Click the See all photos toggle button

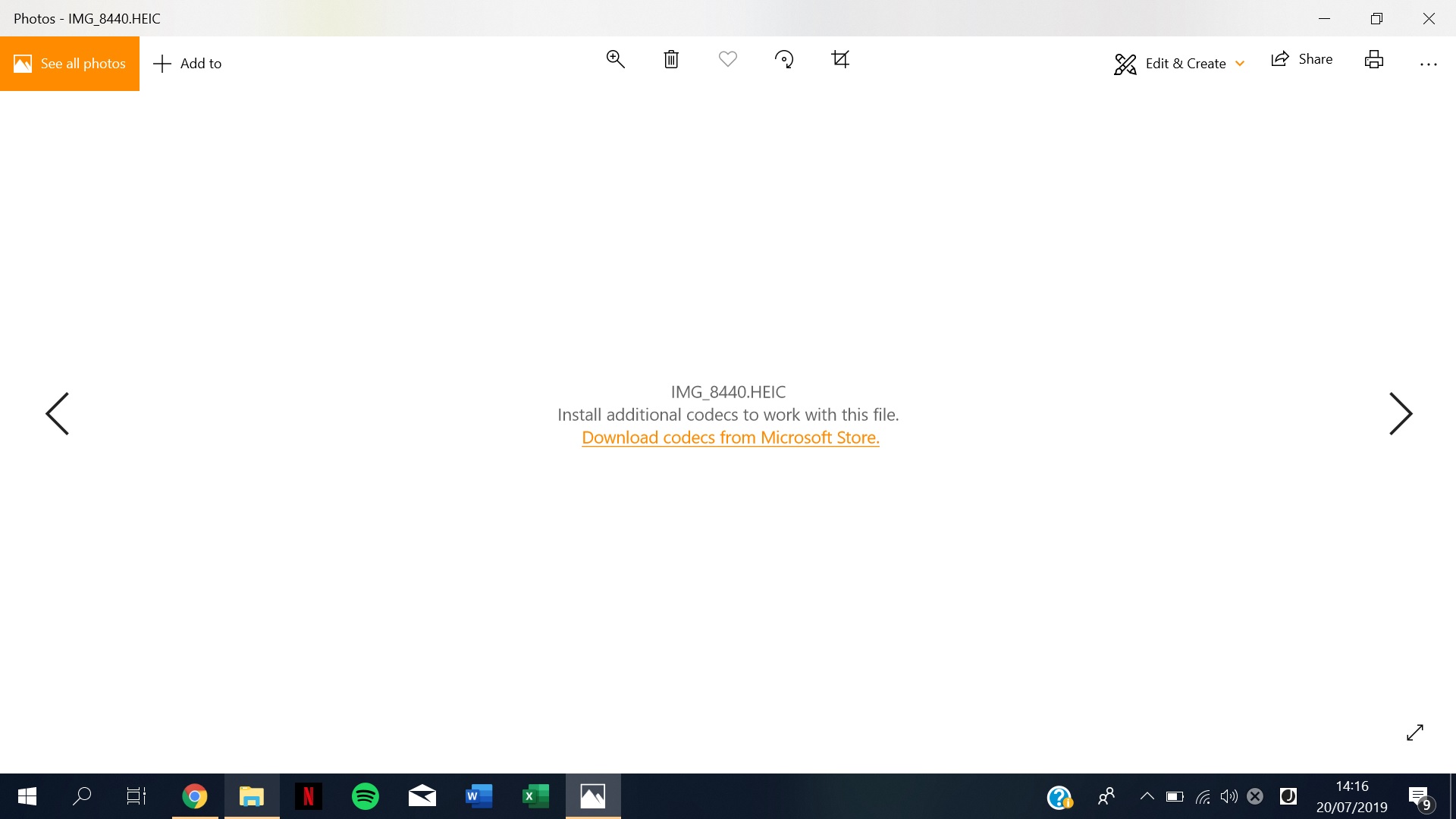coord(69,63)
